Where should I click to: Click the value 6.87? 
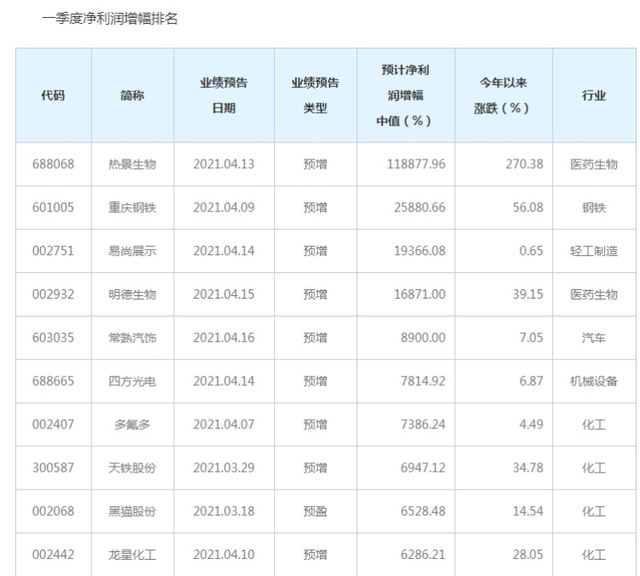(x=531, y=381)
